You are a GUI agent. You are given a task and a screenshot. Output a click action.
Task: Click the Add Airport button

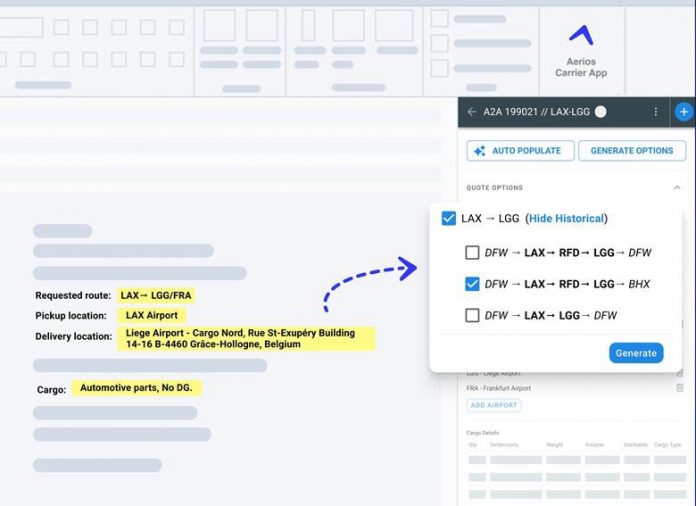494,405
